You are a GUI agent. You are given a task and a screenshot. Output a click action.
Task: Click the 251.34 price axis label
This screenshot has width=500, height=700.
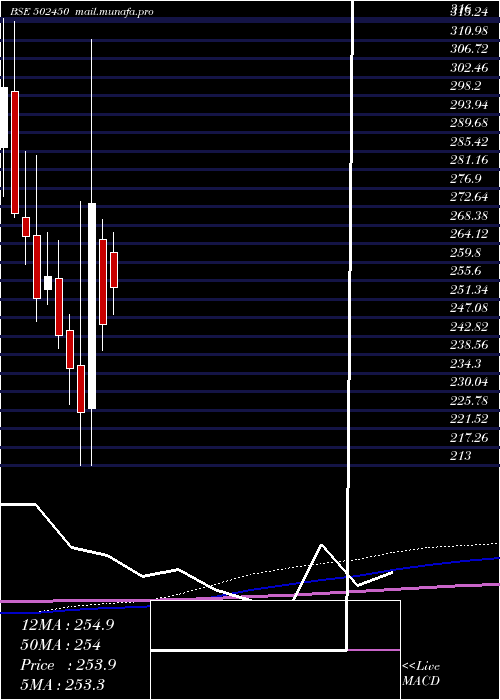point(469,289)
